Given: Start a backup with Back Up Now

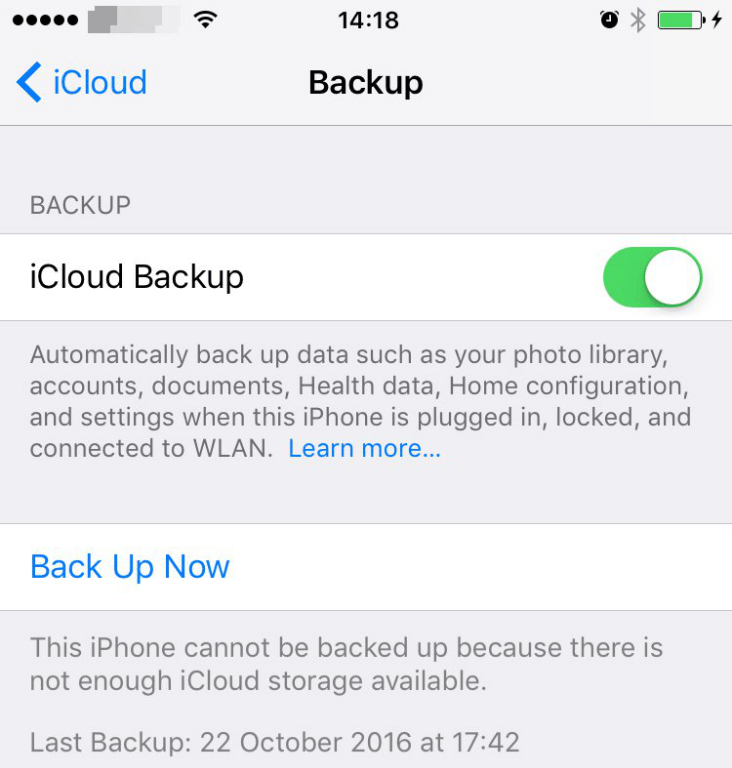Looking at the screenshot, I should [x=130, y=567].
